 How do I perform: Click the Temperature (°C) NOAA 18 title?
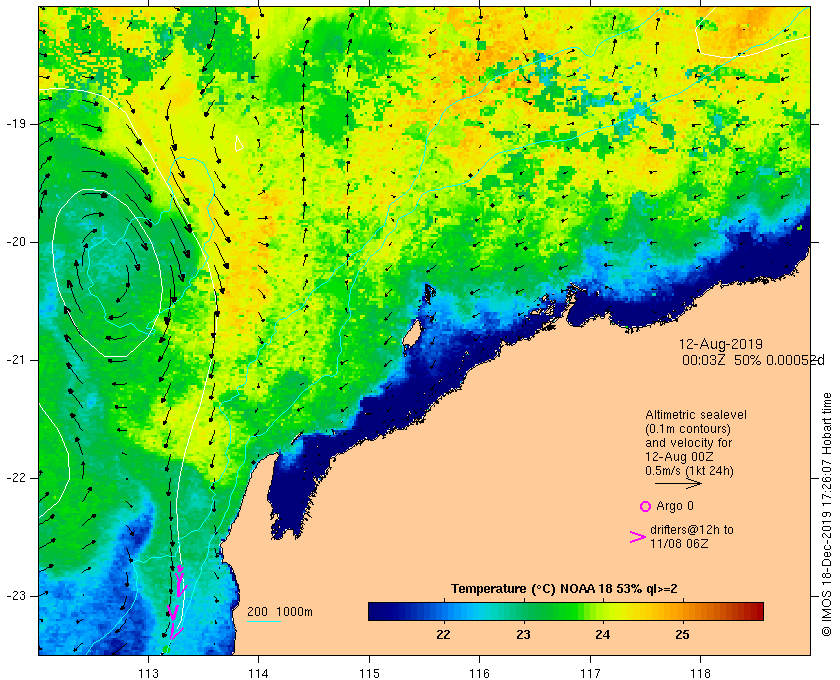coord(564,589)
